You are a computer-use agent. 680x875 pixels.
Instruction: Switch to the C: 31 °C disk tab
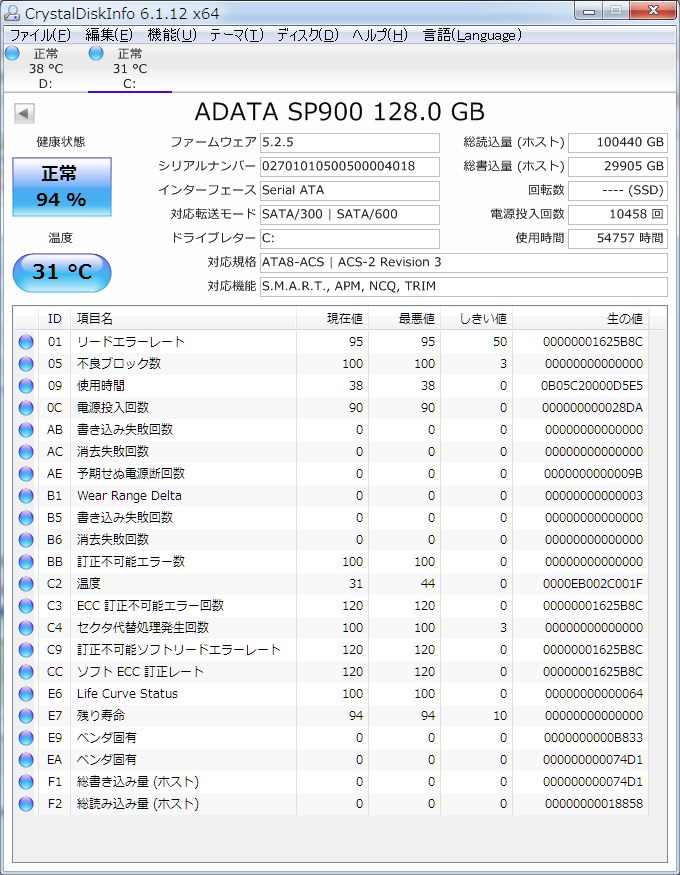pos(129,69)
